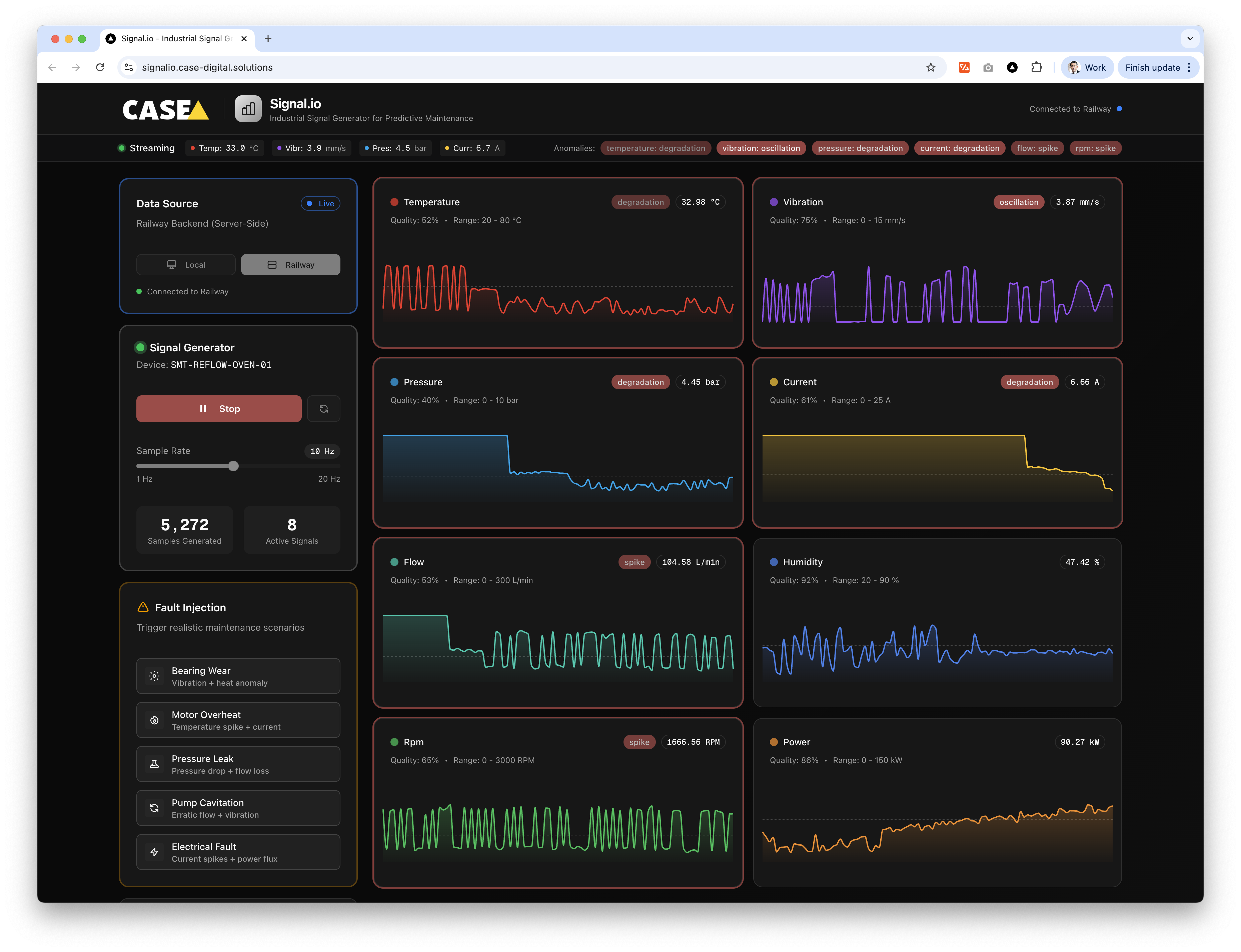The height and width of the screenshot is (952, 1241).
Task: Click the Signal.io chart logo icon
Action: pyautogui.click(x=248, y=108)
